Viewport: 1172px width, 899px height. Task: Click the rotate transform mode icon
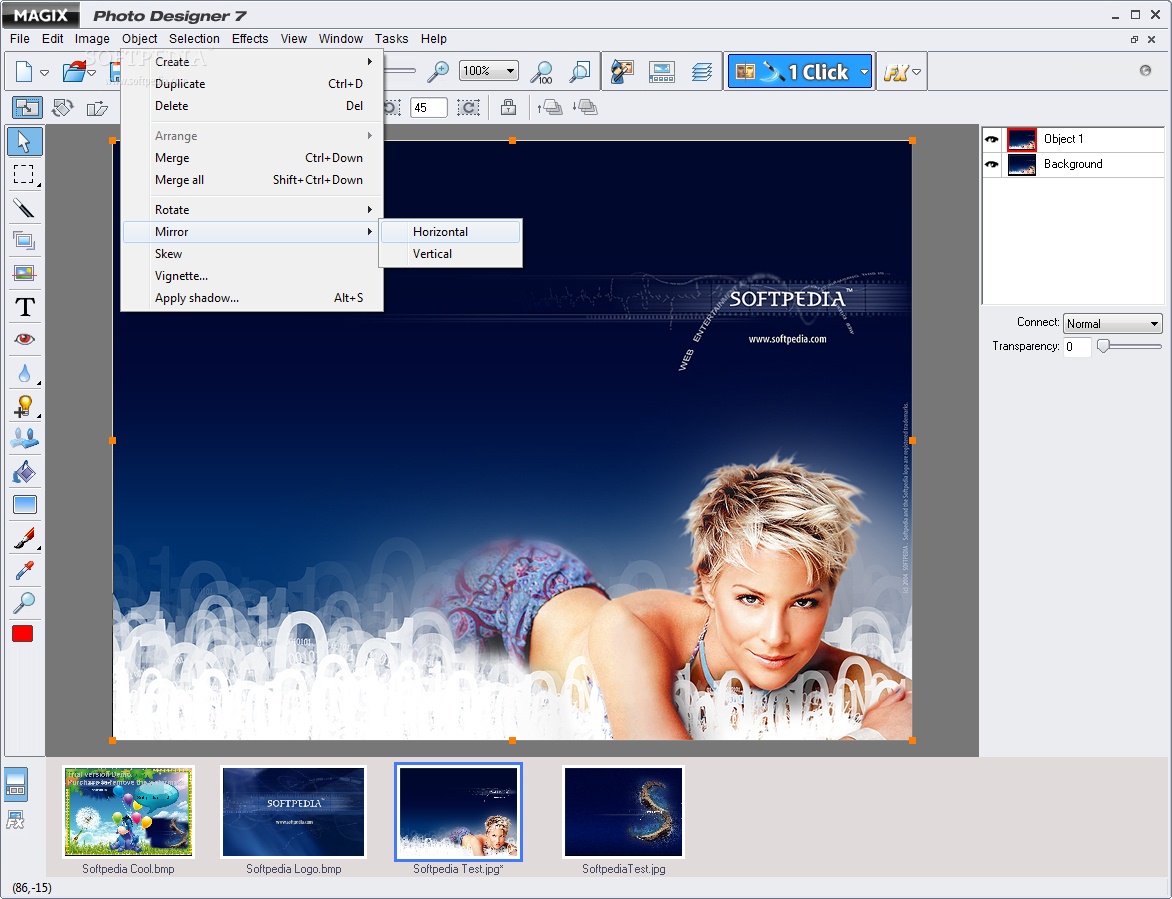pos(63,108)
